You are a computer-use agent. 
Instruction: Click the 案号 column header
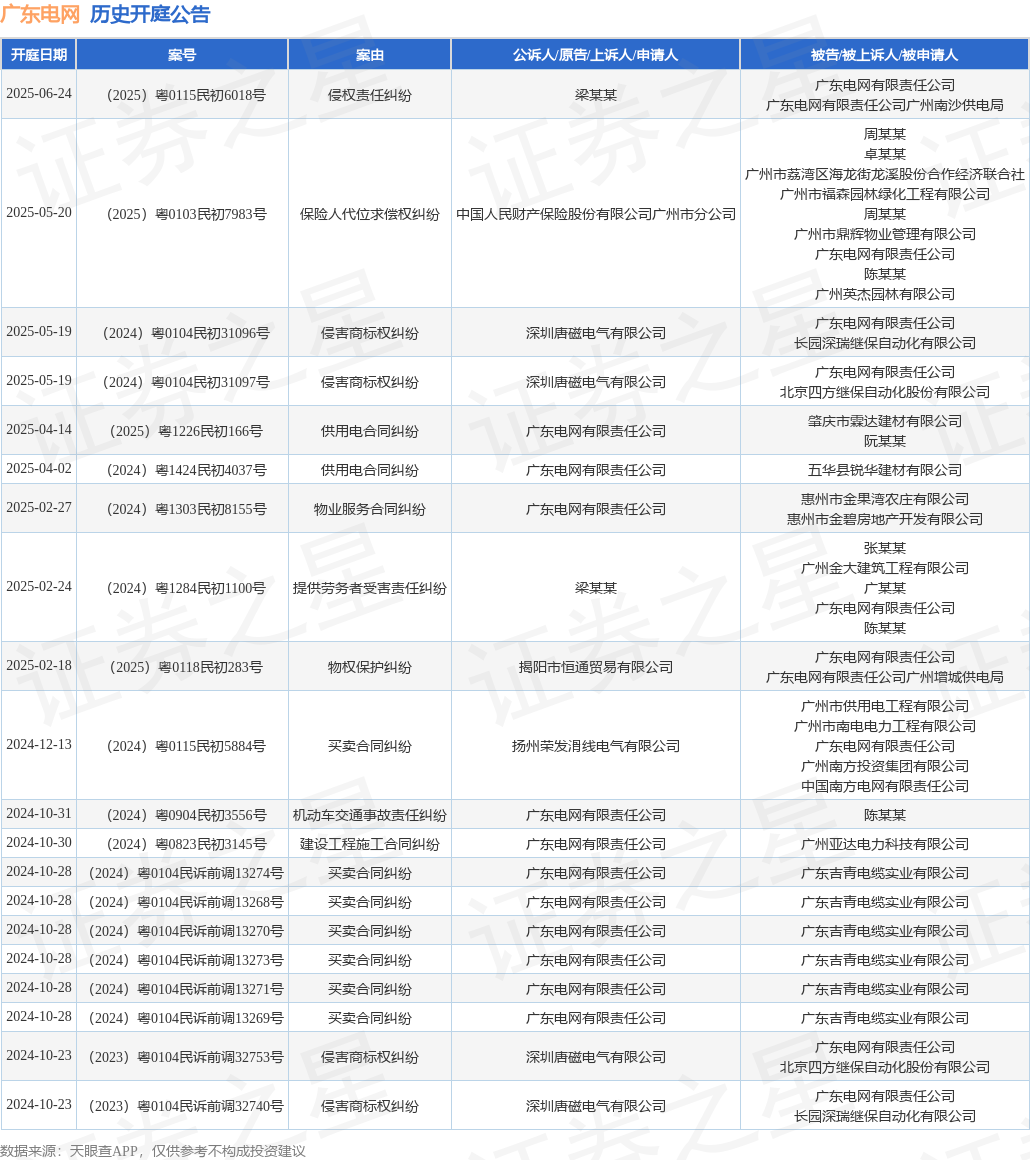pyautogui.click(x=182, y=55)
